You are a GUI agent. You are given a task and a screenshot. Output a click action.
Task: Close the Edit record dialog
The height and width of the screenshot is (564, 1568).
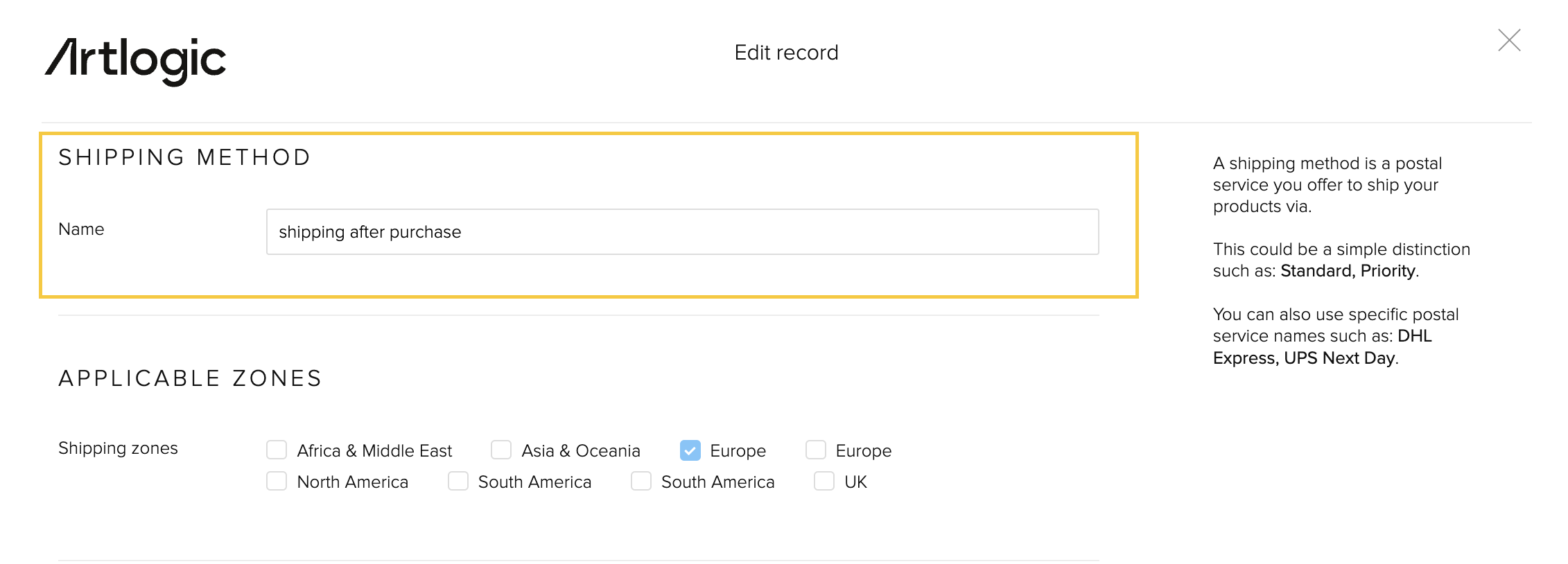coord(1509,40)
